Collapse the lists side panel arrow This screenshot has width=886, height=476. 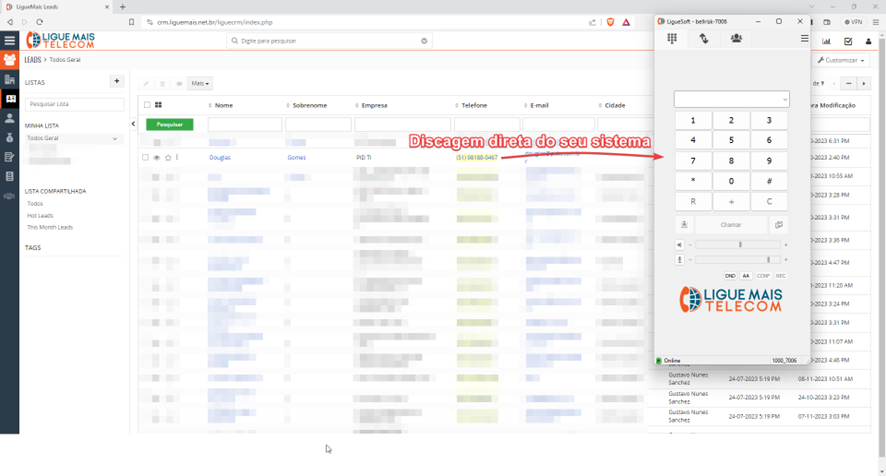pyautogui.click(x=133, y=124)
